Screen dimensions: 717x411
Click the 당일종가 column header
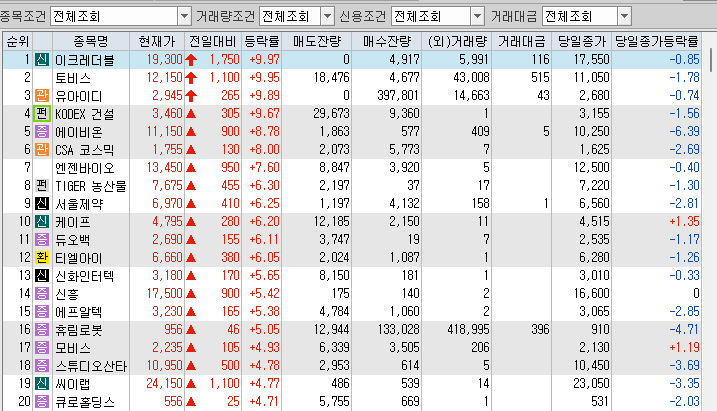click(x=582, y=42)
